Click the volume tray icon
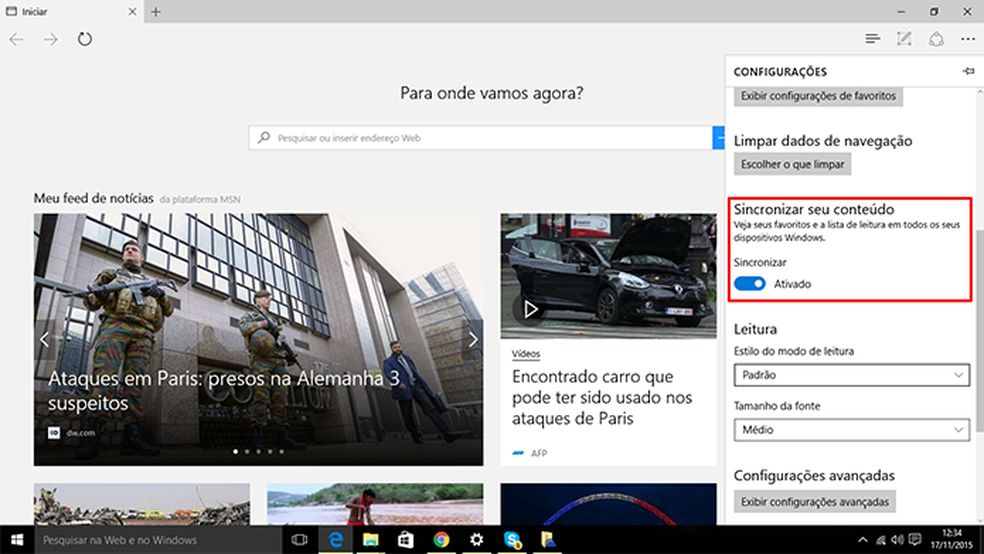This screenshot has height=554, width=984. click(x=897, y=540)
